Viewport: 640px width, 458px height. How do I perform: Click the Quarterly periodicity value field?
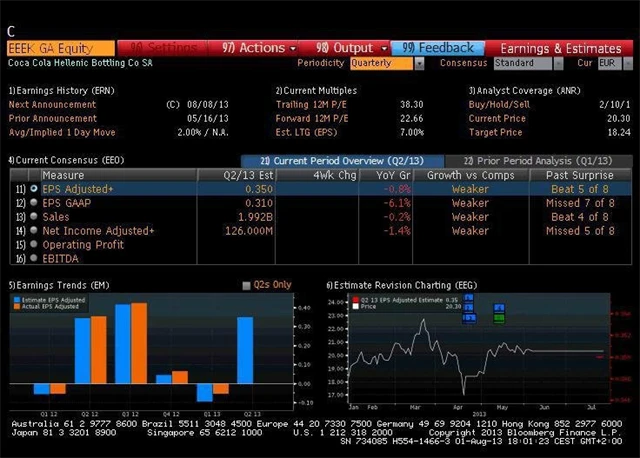point(381,63)
